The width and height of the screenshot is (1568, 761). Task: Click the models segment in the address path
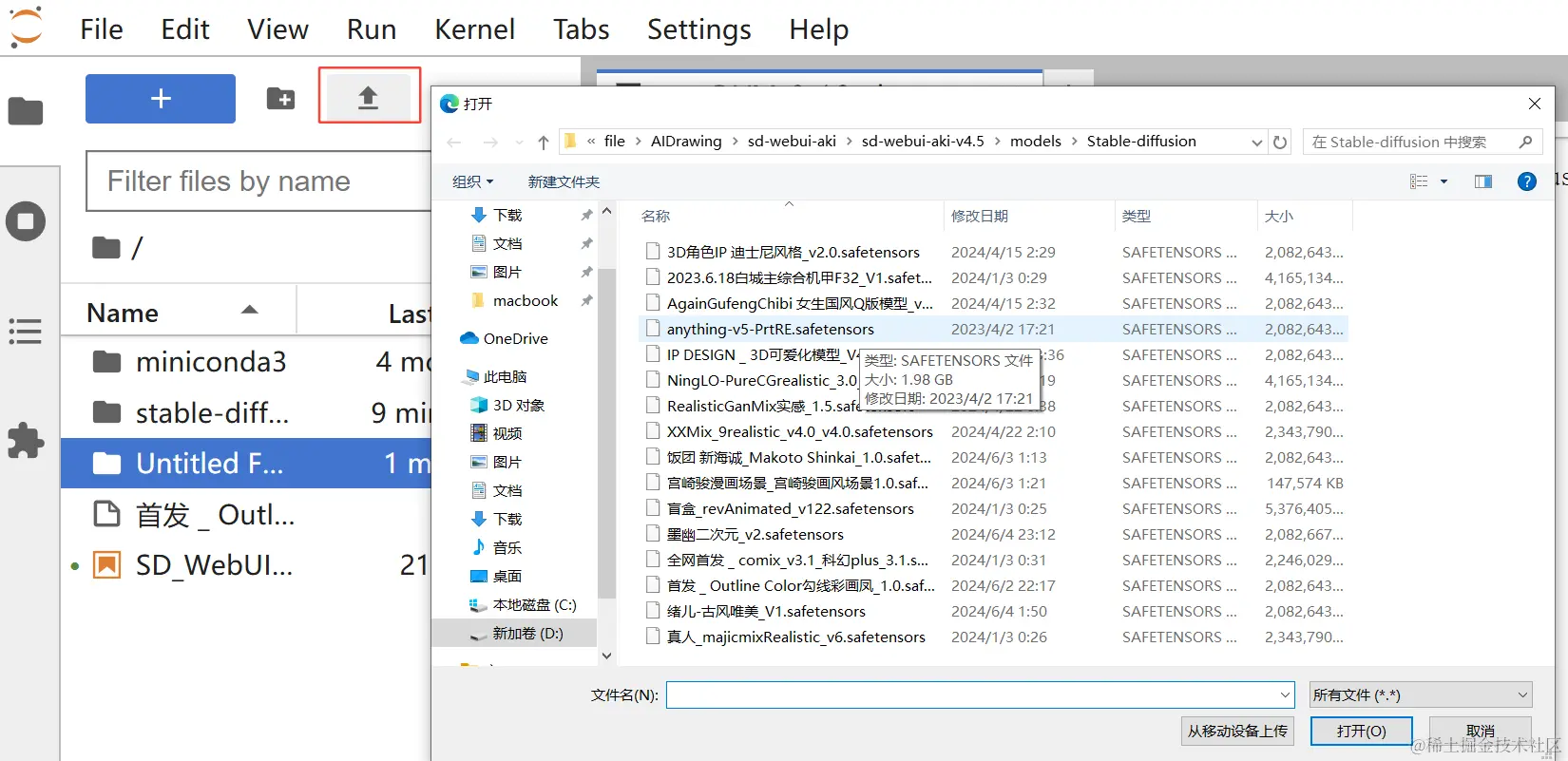[1035, 141]
